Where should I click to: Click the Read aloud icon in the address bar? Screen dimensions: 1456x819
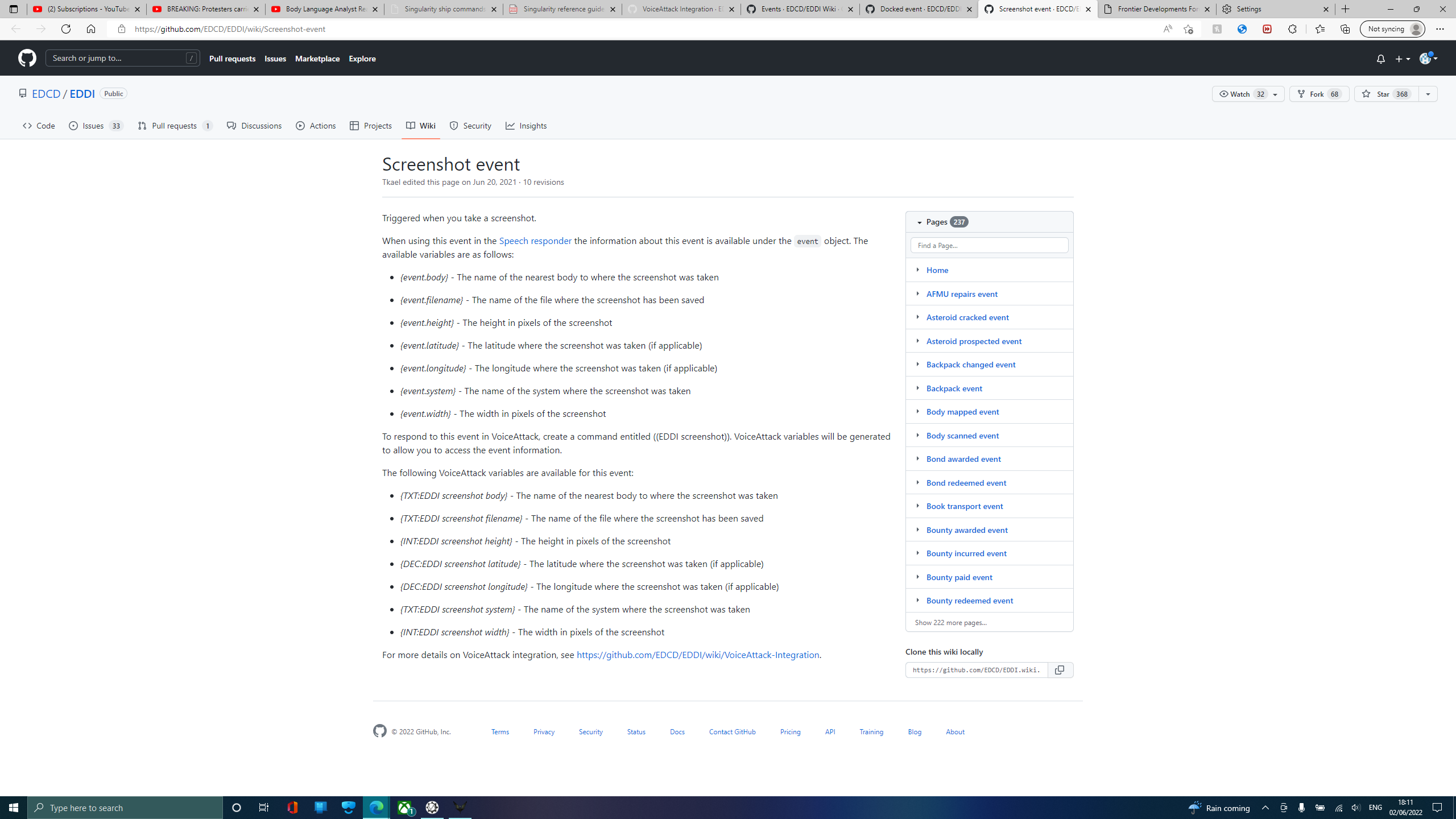[x=1168, y=29]
